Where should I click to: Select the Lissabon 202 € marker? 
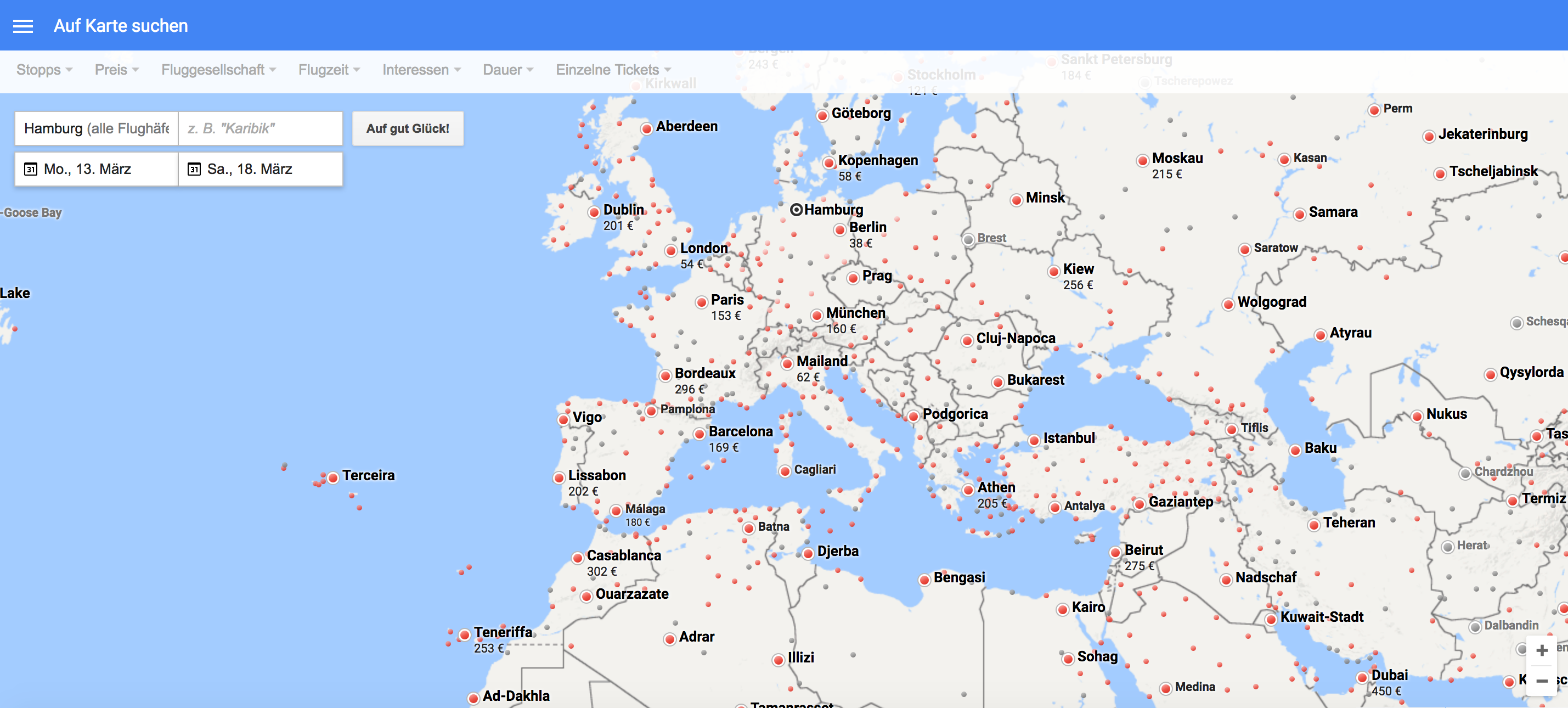coord(560,477)
